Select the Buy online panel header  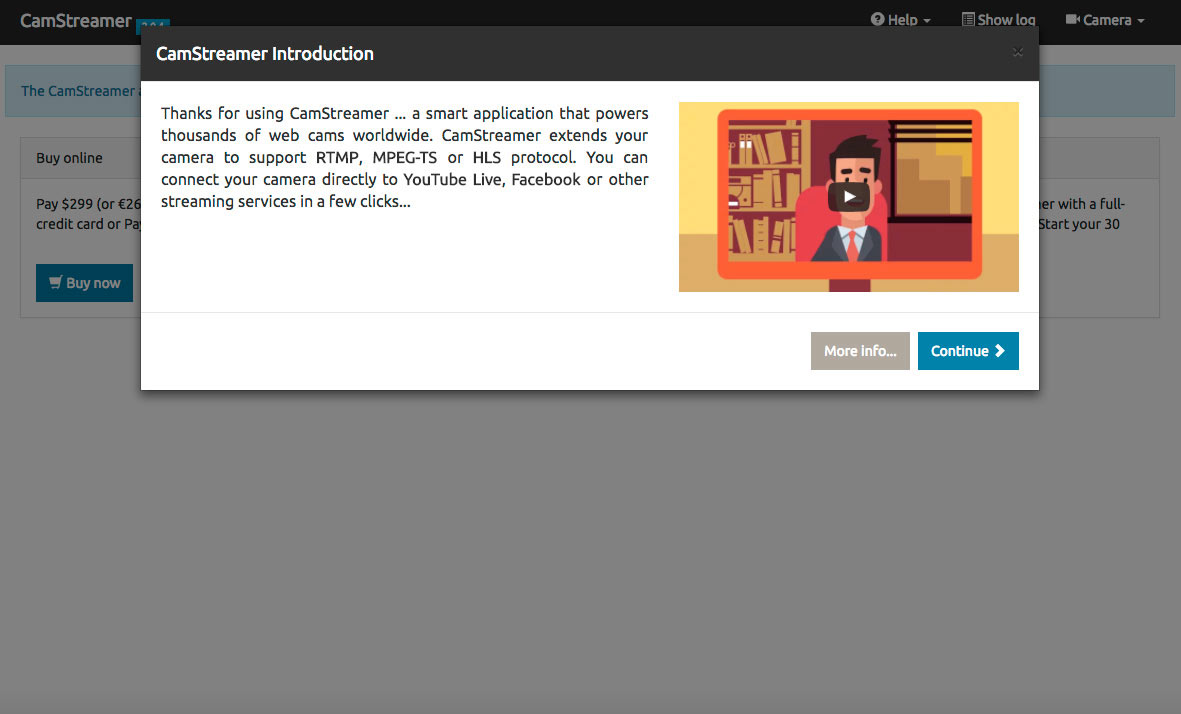[x=70, y=158]
